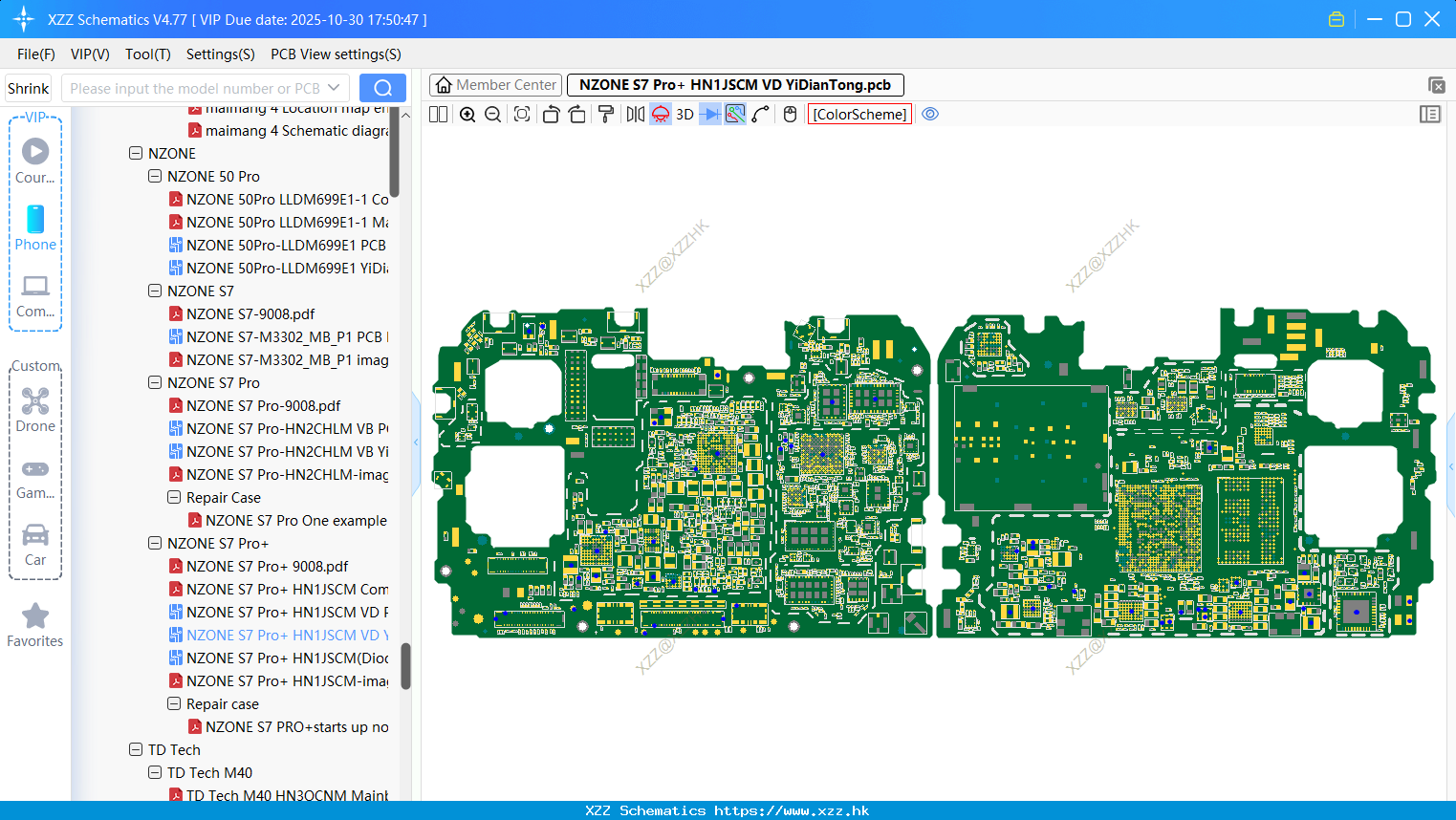Click the blue search button
The height and width of the screenshot is (820, 1456).
(382, 88)
